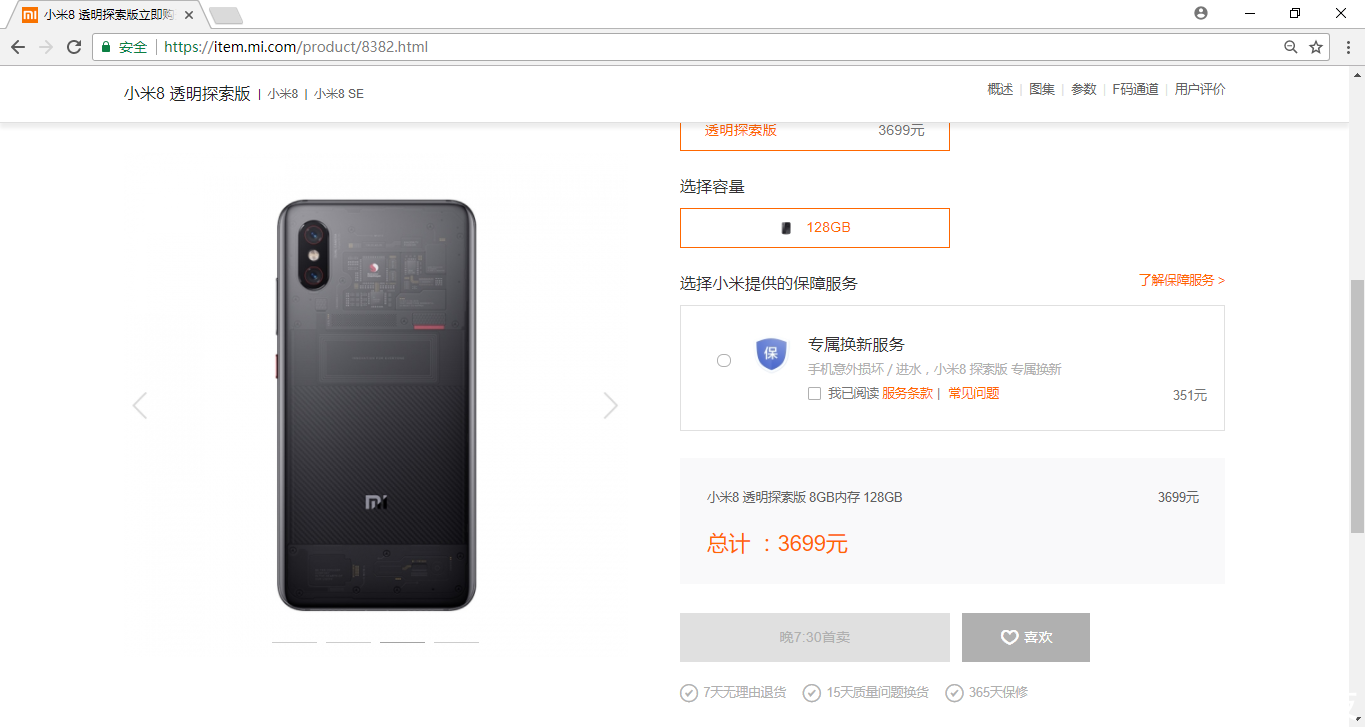Click the zoom magnifier icon in address bar
This screenshot has width=1365, height=727.
tap(1291, 47)
